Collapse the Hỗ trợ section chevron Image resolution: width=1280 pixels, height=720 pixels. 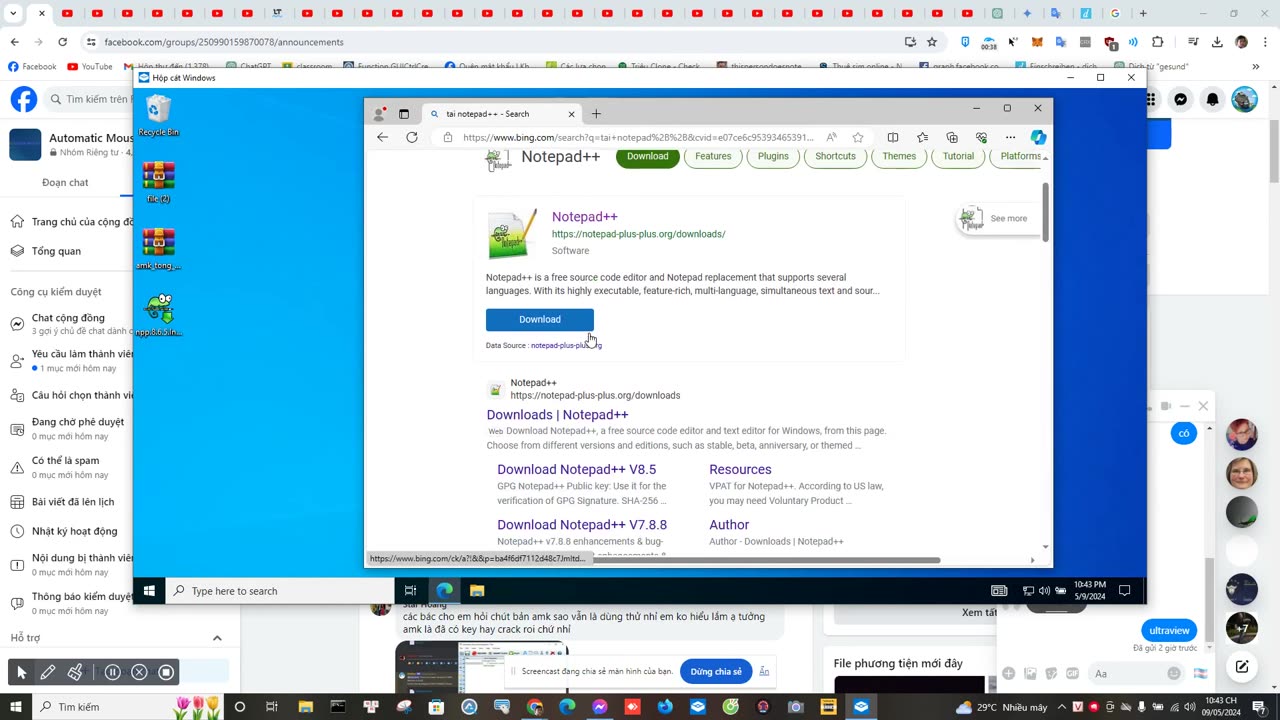pos(217,638)
